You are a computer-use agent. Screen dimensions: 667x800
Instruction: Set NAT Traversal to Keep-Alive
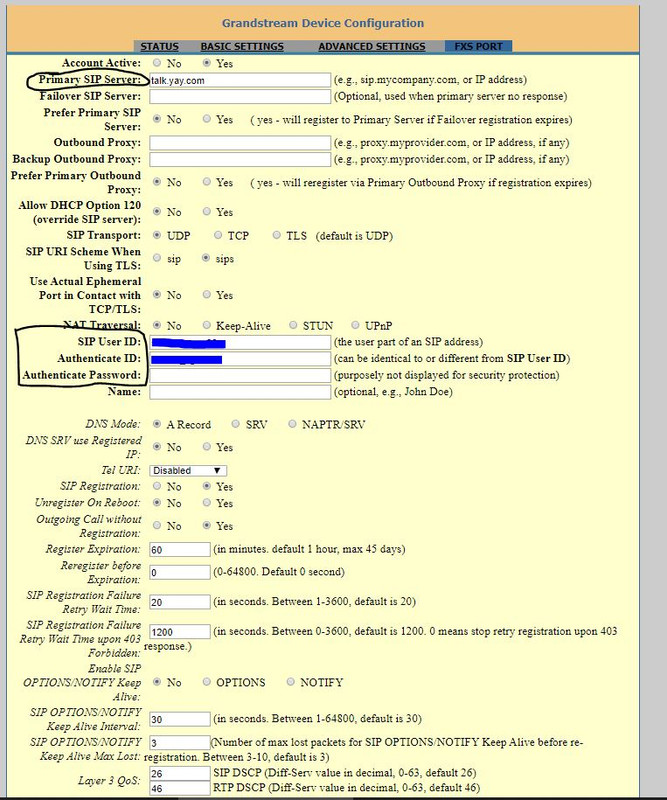pyautogui.click(x=207, y=325)
